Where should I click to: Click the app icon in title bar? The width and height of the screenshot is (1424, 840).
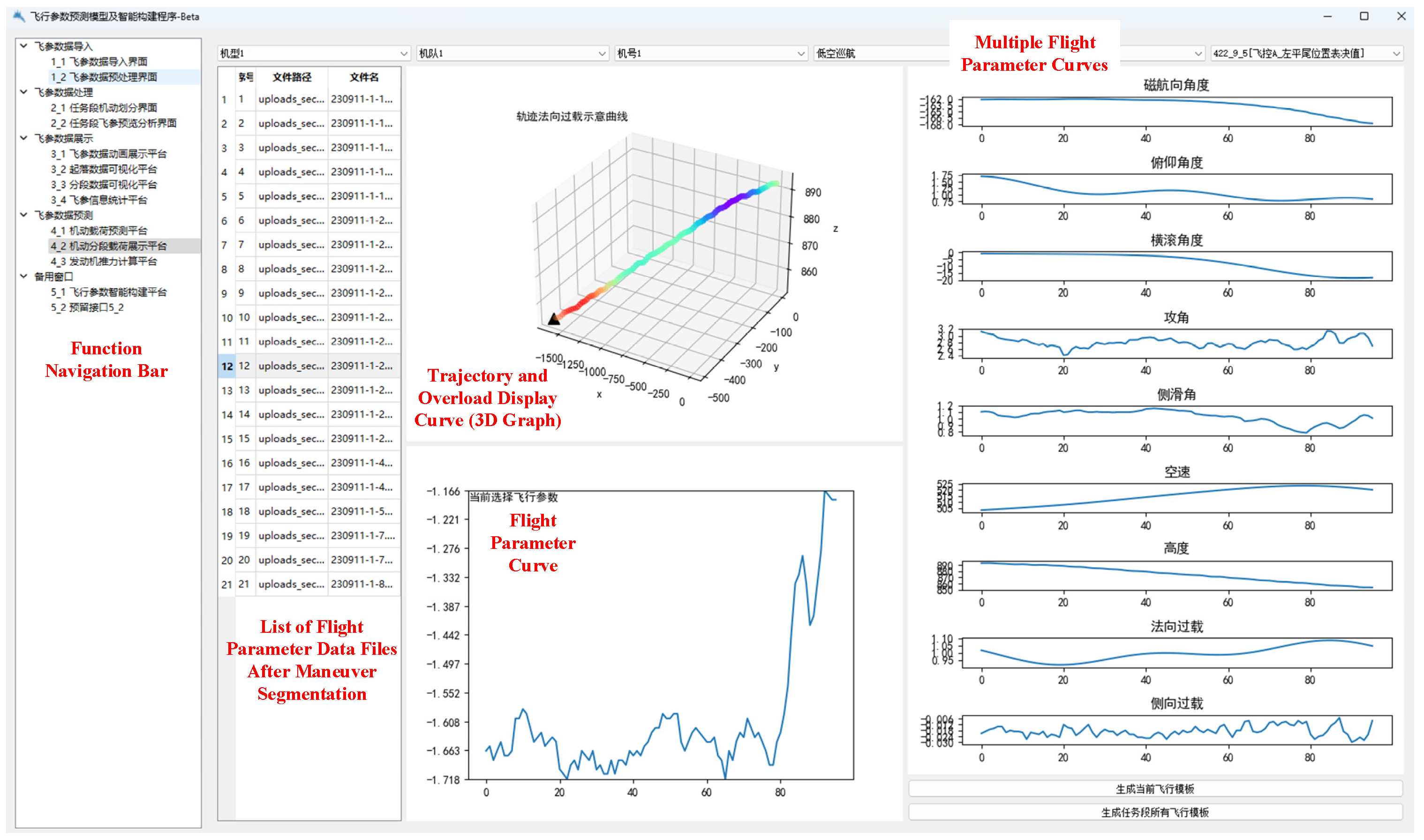[x=19, y=16]
